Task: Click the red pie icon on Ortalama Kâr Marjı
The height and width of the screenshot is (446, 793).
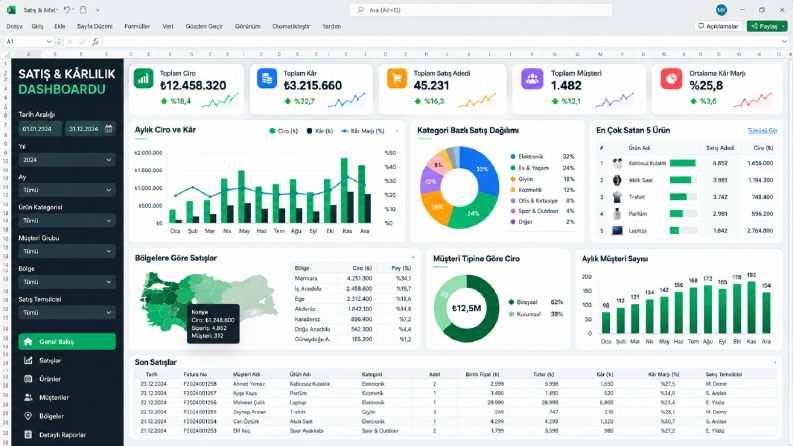Action: click(671, 79)
